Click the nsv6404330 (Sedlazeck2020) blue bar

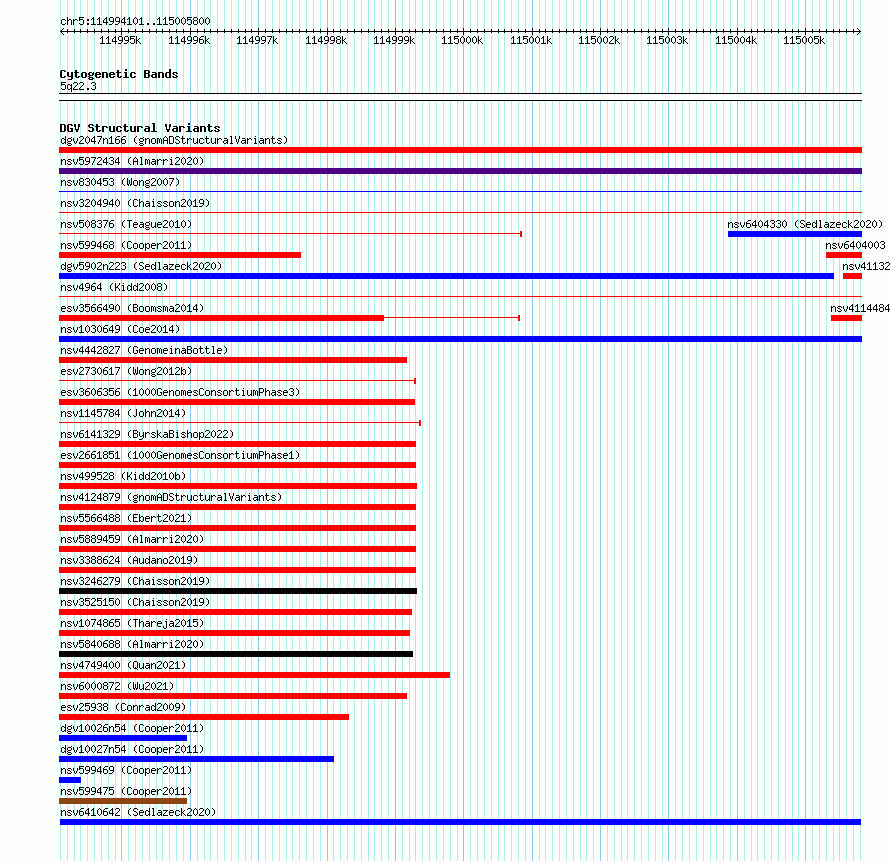795,234
